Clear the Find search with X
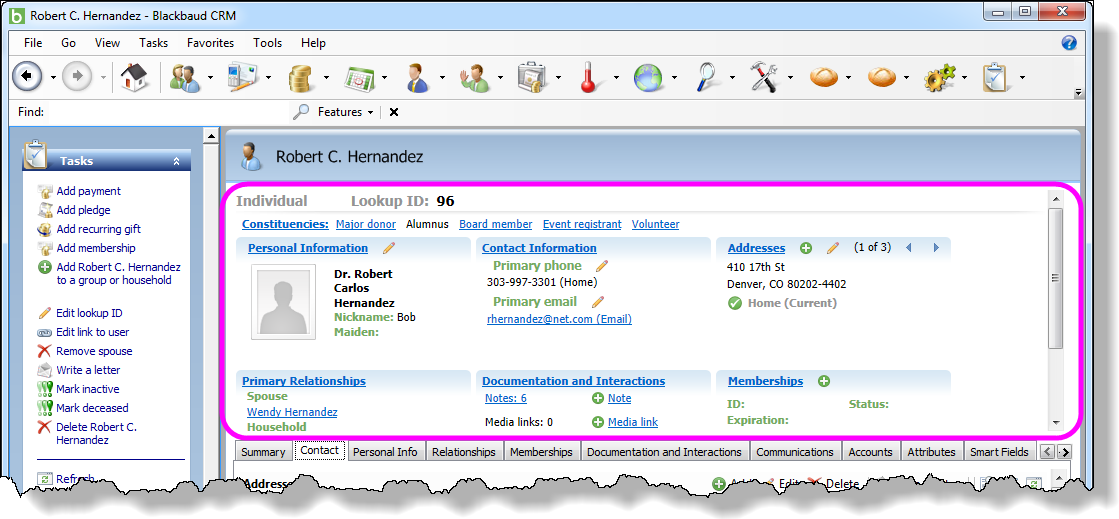The image size is (1119, 519). (x=393, y=112)
